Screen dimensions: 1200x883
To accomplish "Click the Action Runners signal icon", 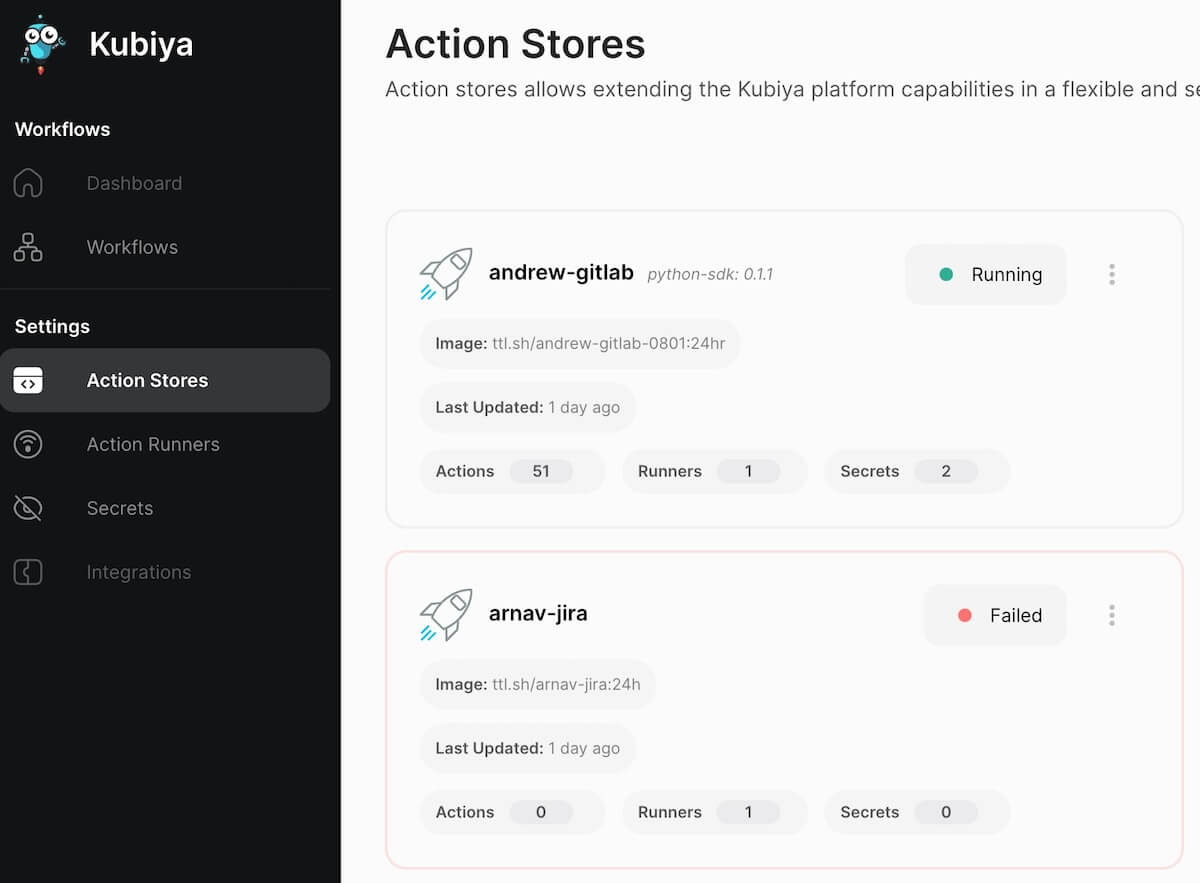I will point(28,444).
